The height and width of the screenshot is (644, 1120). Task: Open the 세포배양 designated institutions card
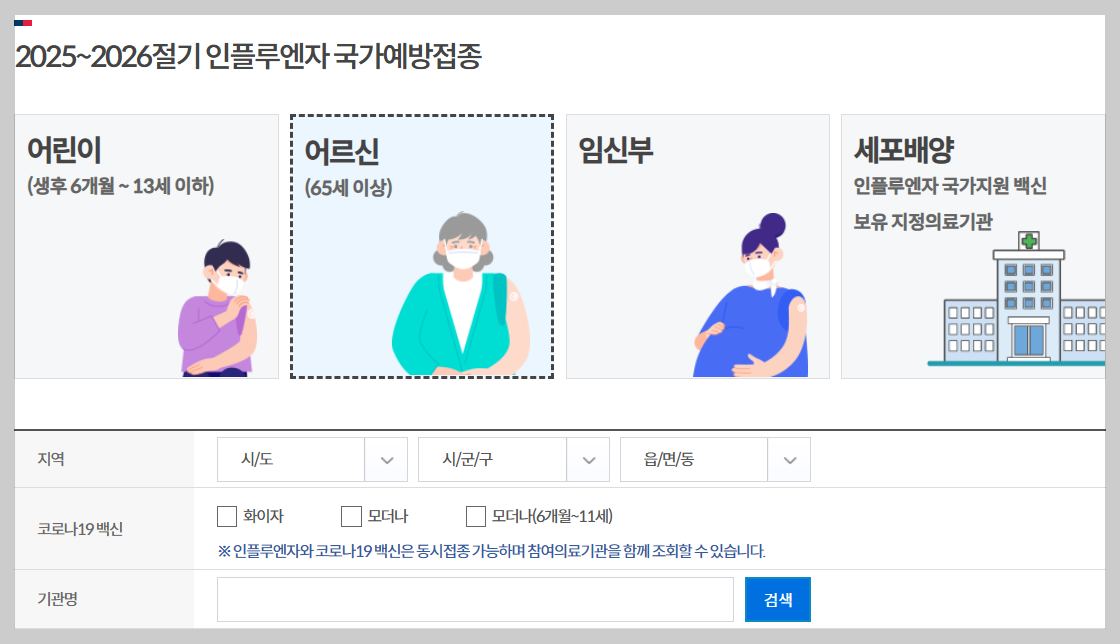point(973,246)
